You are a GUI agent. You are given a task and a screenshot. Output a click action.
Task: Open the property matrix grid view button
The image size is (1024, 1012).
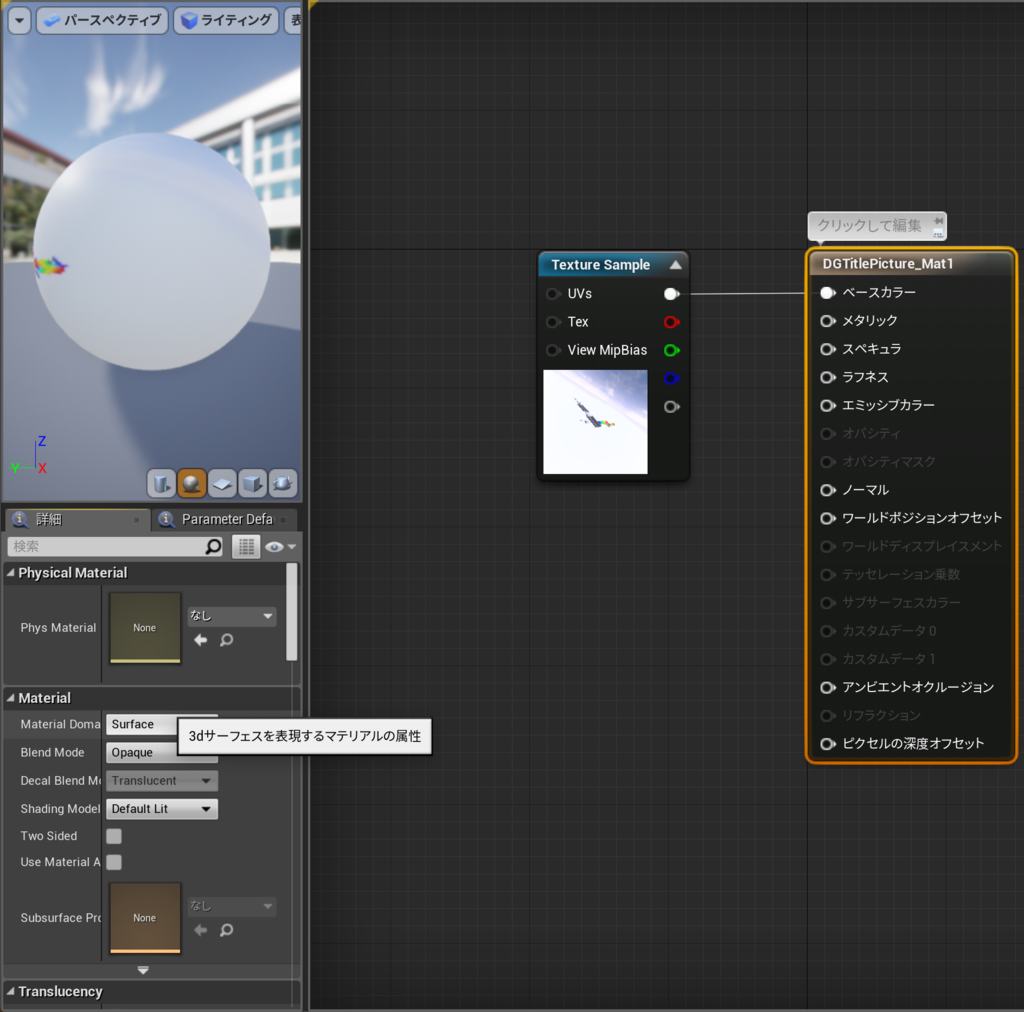246,546
